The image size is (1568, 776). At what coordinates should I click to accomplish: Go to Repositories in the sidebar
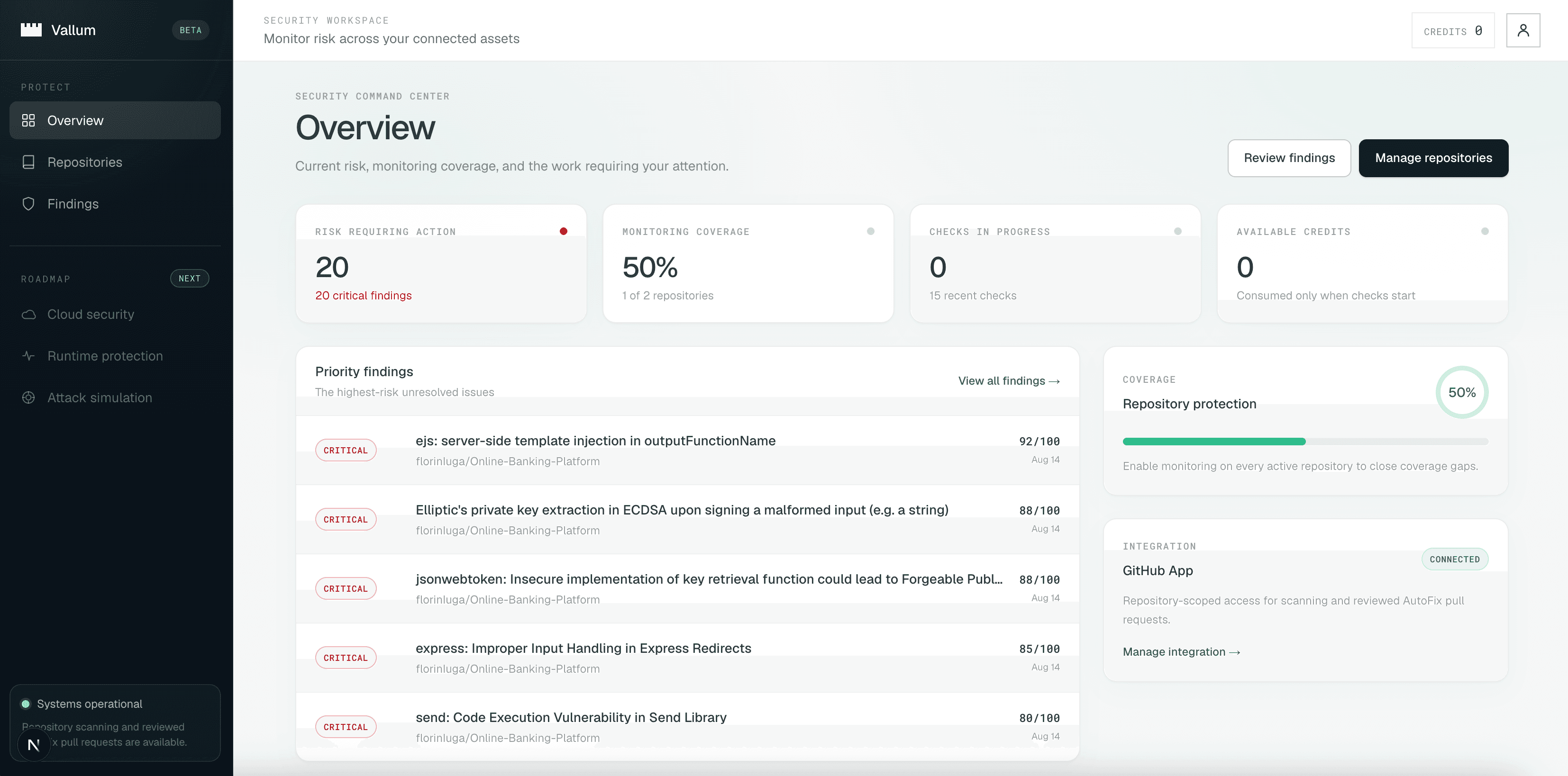tap(115, 162)
